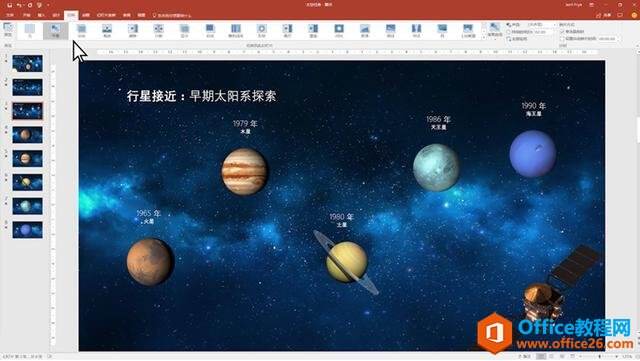This screenshot has width=640, height=361.
Task: Select slide 4 thumbnail with Mars
Action: tap(27, 135)
